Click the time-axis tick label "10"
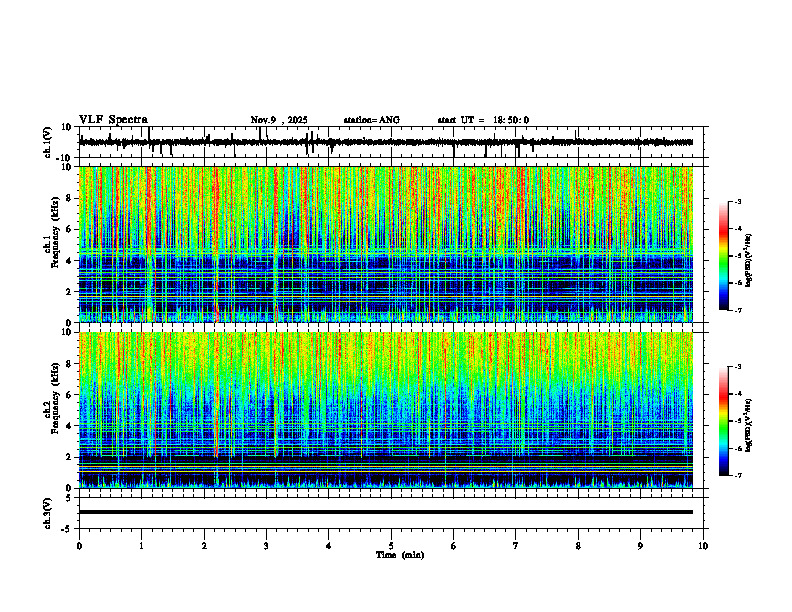Screen dimensions: 792x612 coord(703,546)
